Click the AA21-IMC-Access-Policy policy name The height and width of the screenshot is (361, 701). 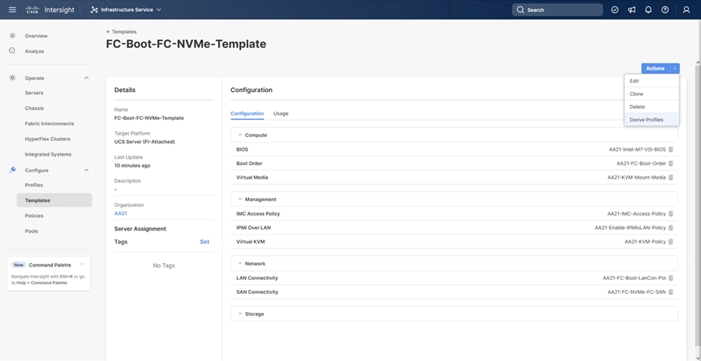coord(636,214)
